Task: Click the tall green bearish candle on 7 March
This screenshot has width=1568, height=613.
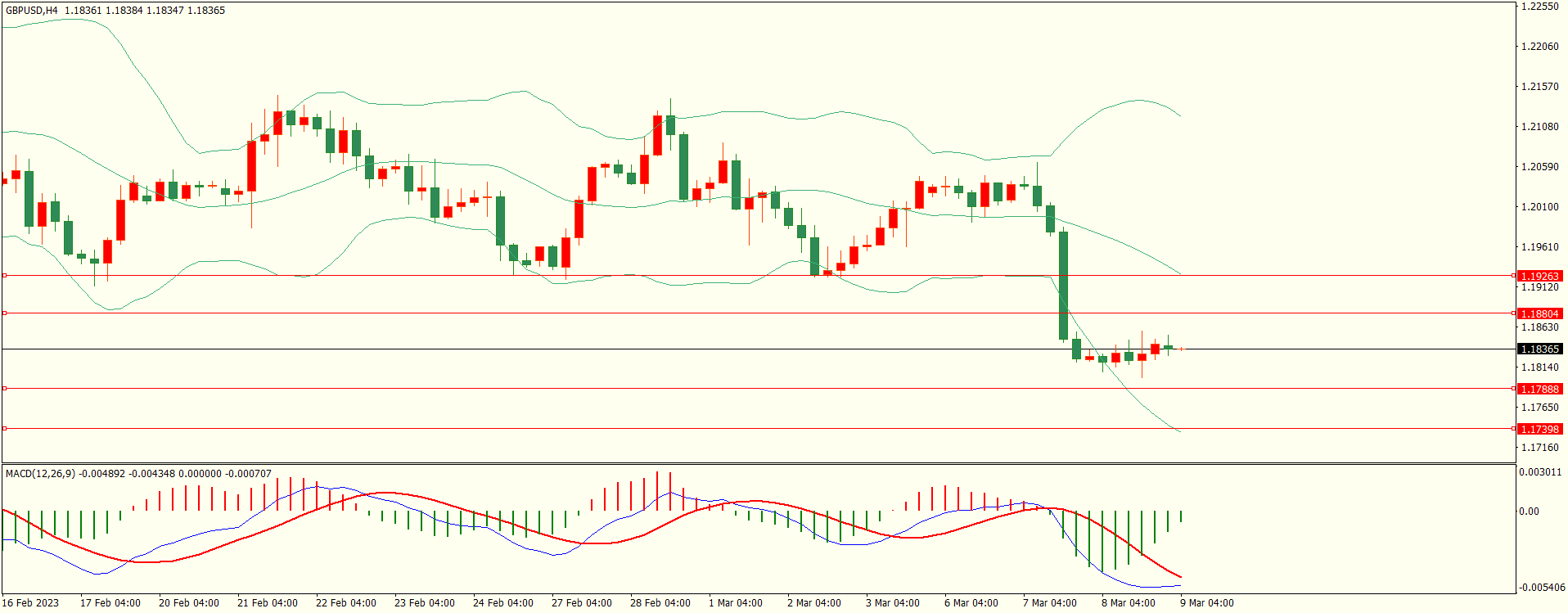Action: 1064,286
